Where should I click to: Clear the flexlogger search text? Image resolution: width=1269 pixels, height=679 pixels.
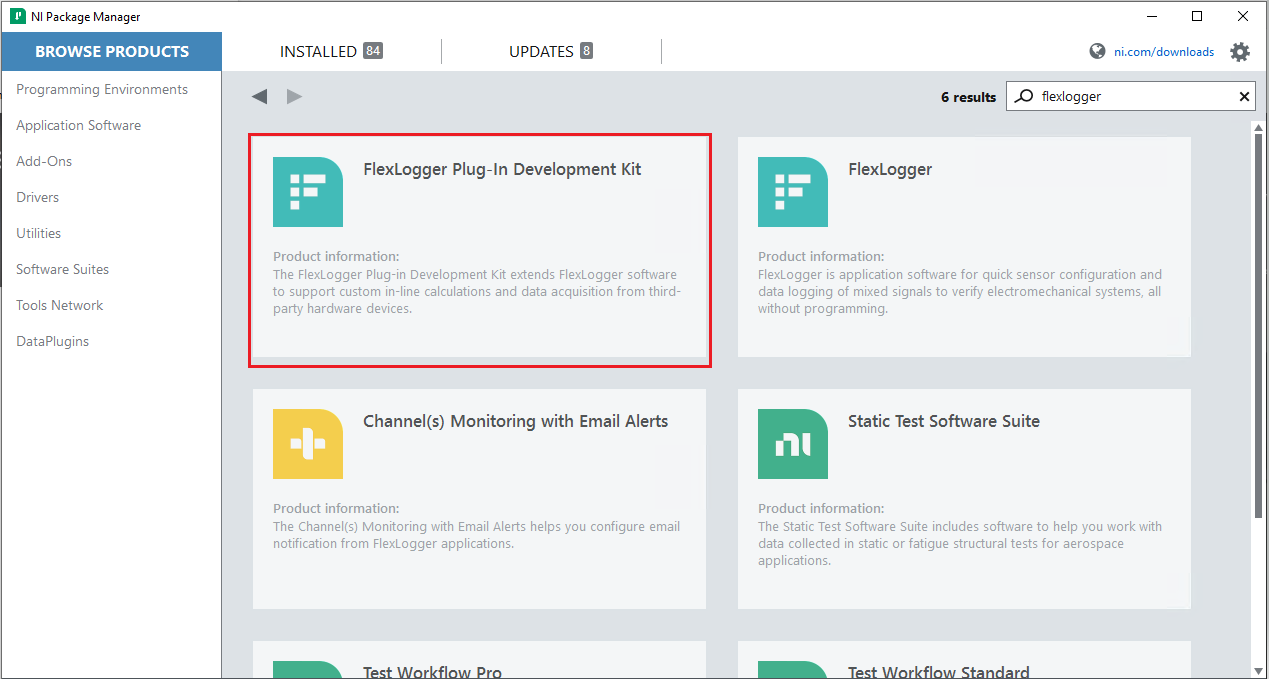[x=1244, y=97]
